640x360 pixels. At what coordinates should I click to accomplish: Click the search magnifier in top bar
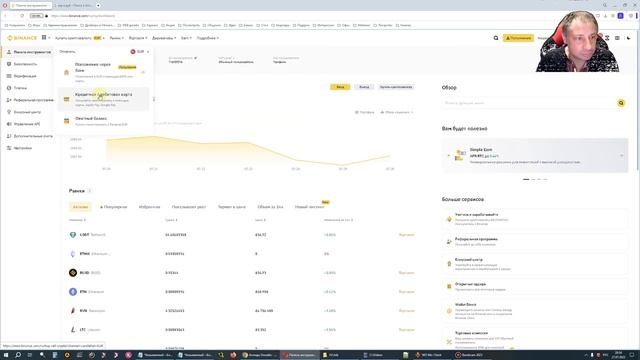click(x=496, y=38)
